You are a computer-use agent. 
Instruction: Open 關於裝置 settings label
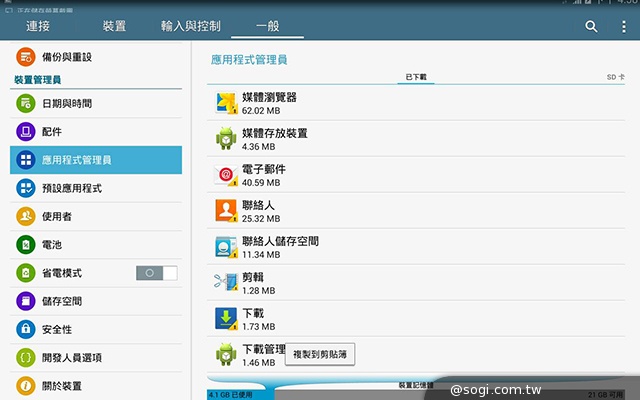coord(62,386)
